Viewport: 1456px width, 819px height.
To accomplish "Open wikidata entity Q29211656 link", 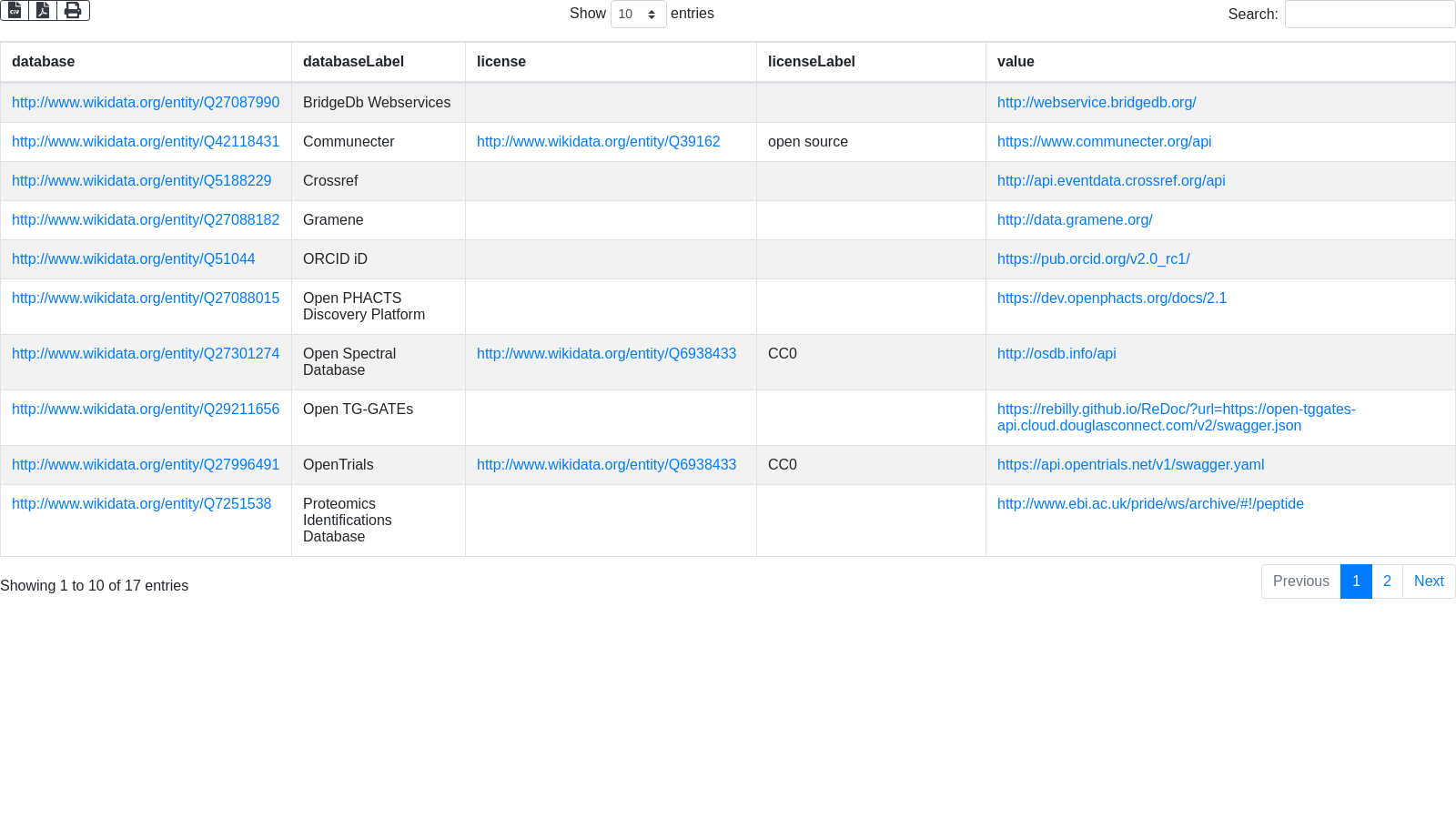I will tap(146, 409).
